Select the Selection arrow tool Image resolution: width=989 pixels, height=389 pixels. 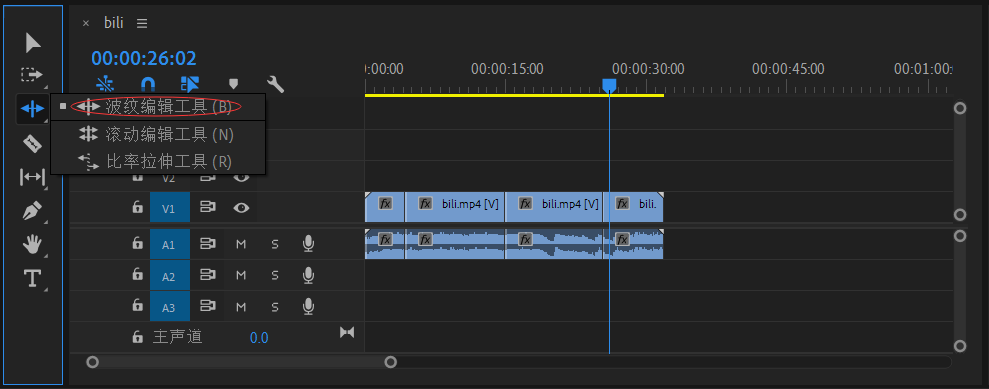pos(33,43)
